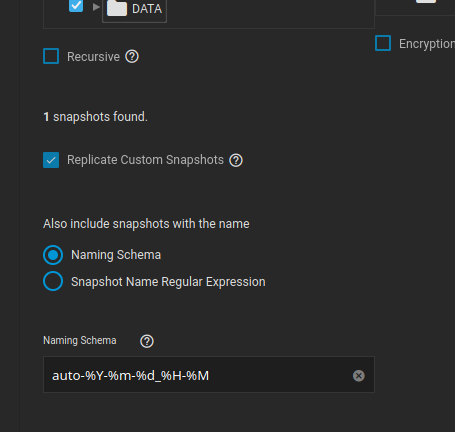Expand the DATA dataset tree arrow
Screen dimensions: 455x432
[96, 7]
